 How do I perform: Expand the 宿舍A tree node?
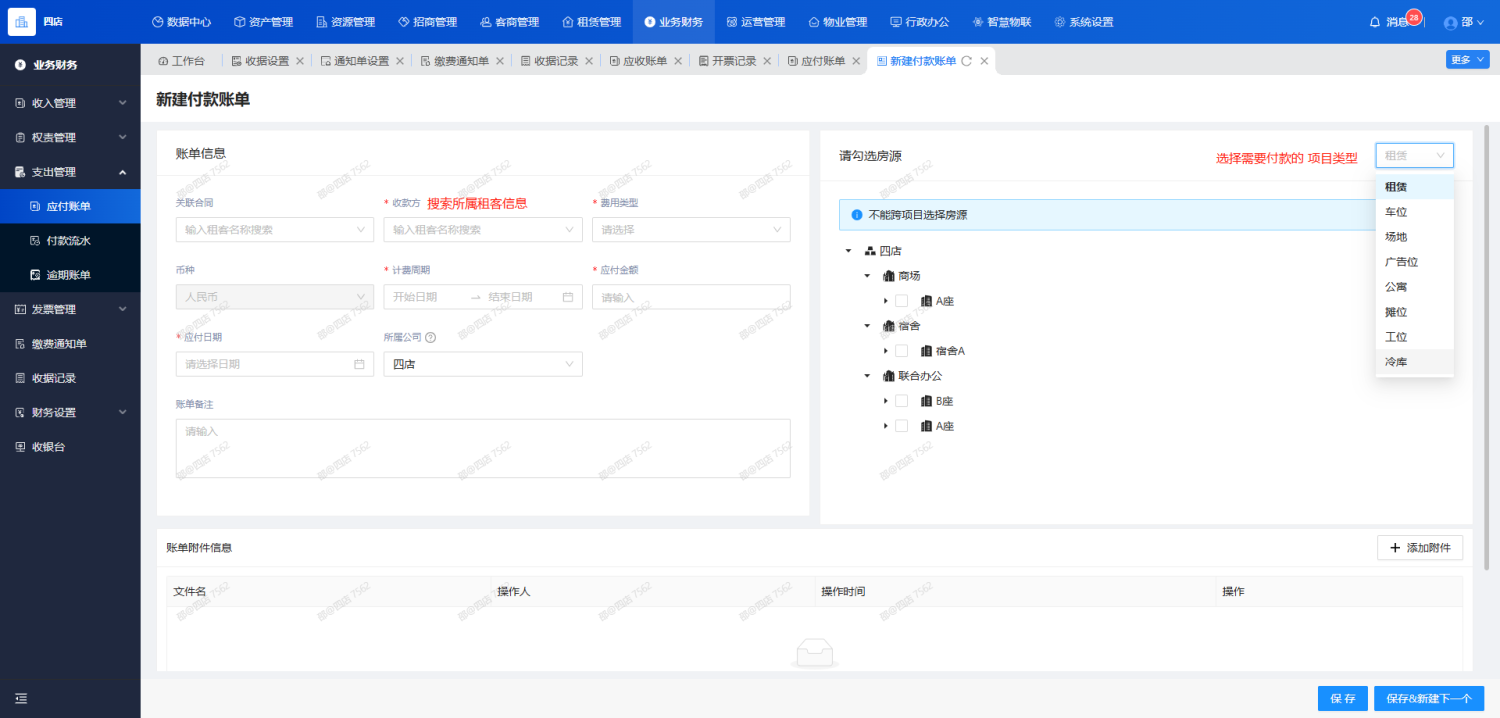tap(885, 351)
